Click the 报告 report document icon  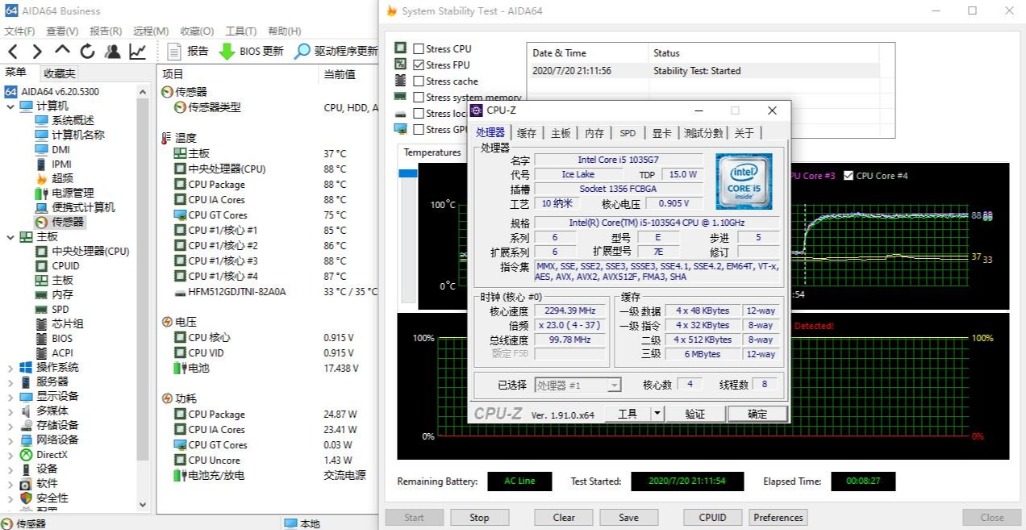click(x=175, y=51)
